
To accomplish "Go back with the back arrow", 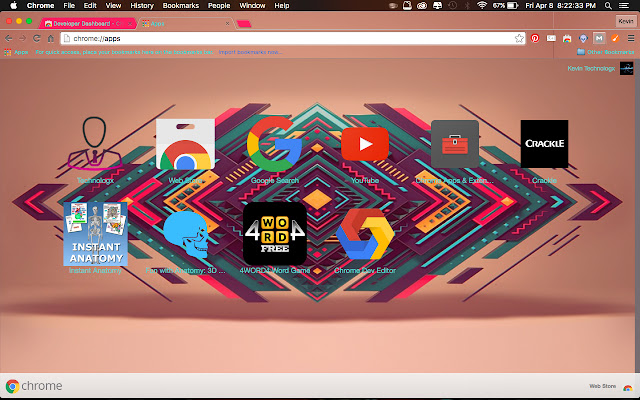I will click(x=9, y=38).
